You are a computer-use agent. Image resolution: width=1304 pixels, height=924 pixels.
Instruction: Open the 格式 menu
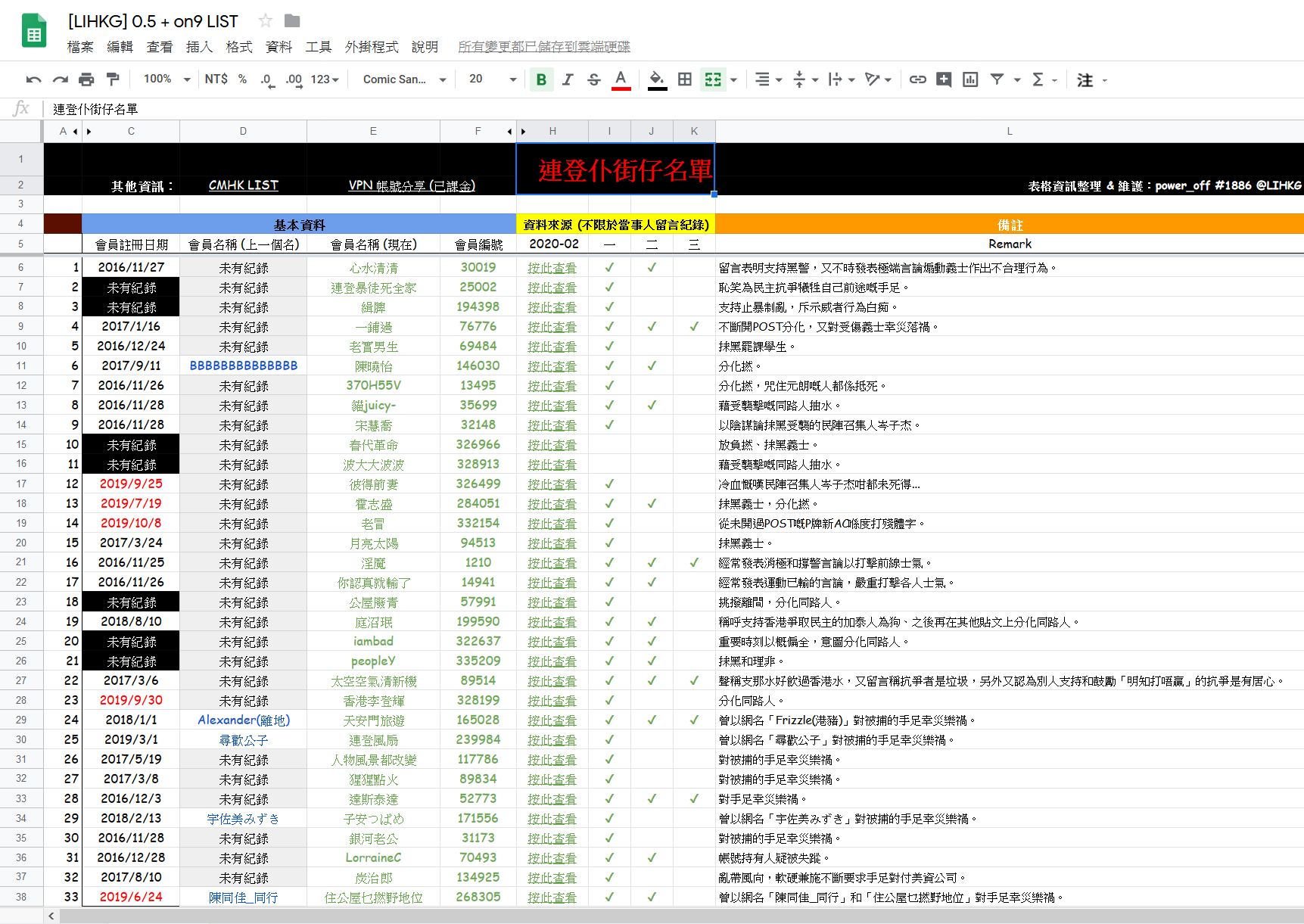pos(239,47)
